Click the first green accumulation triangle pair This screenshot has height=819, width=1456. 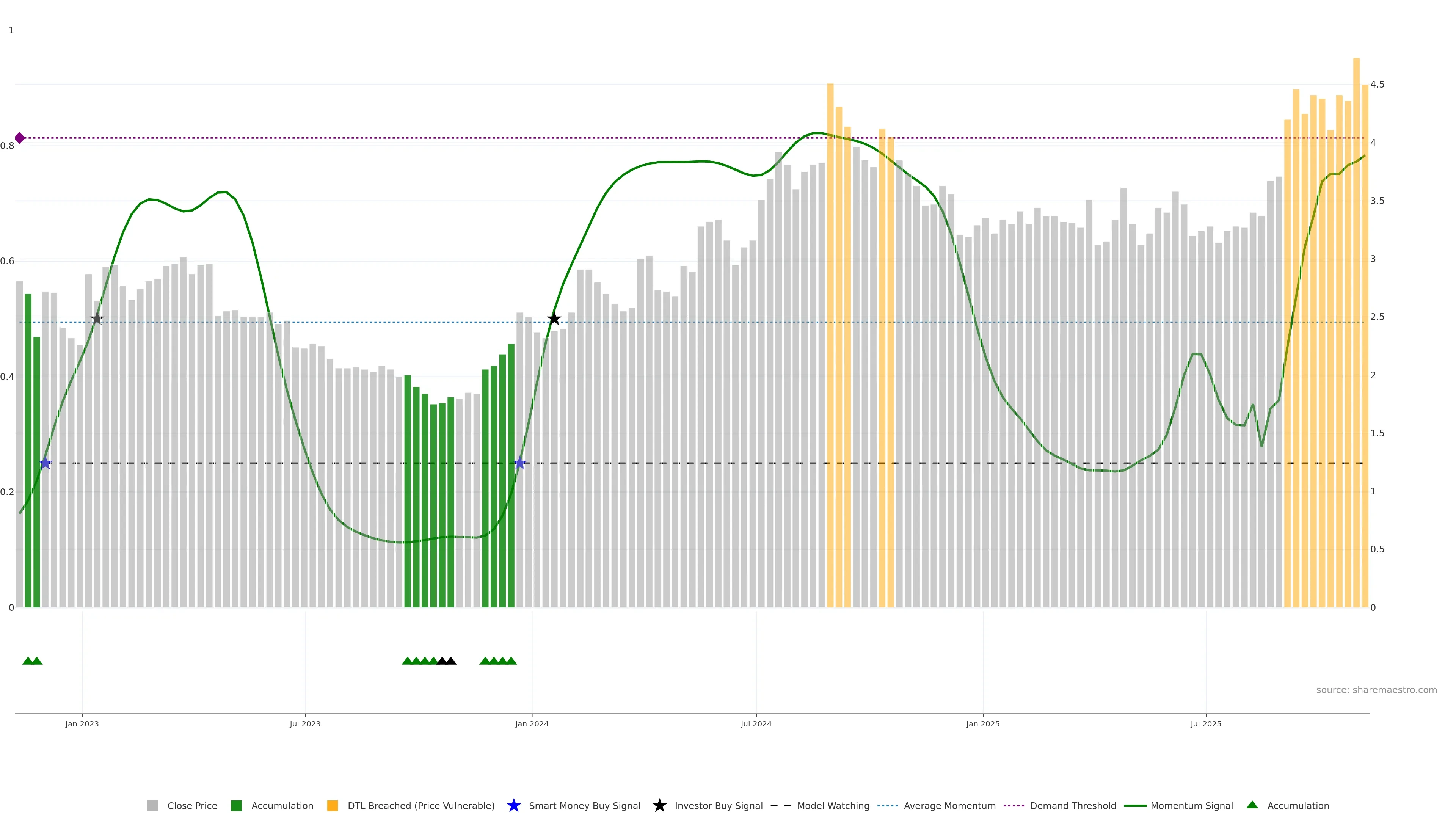point(32,661)
